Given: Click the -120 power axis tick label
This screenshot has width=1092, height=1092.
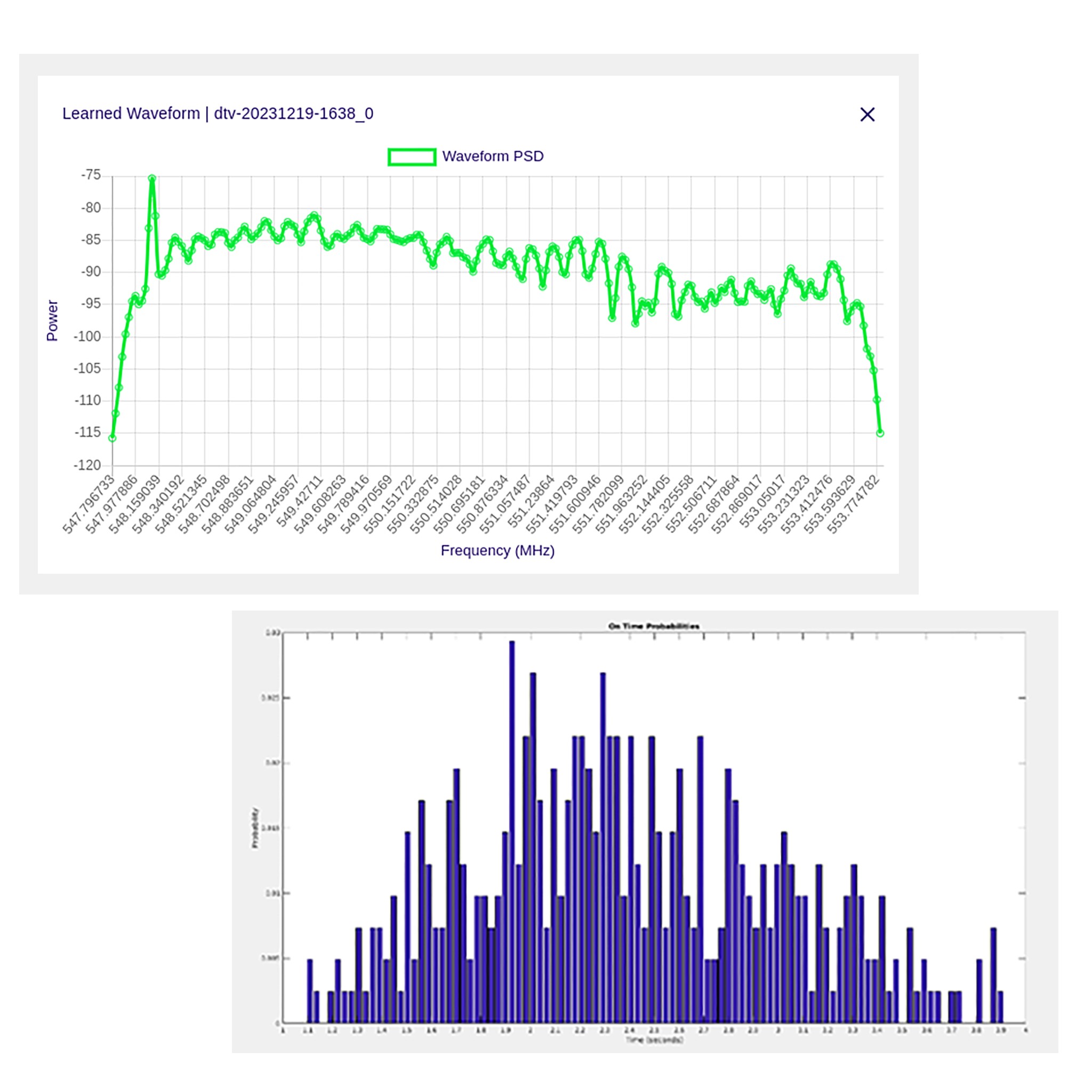Looking at the screenshot, I should pyautogui.click(x=87, y=465).
